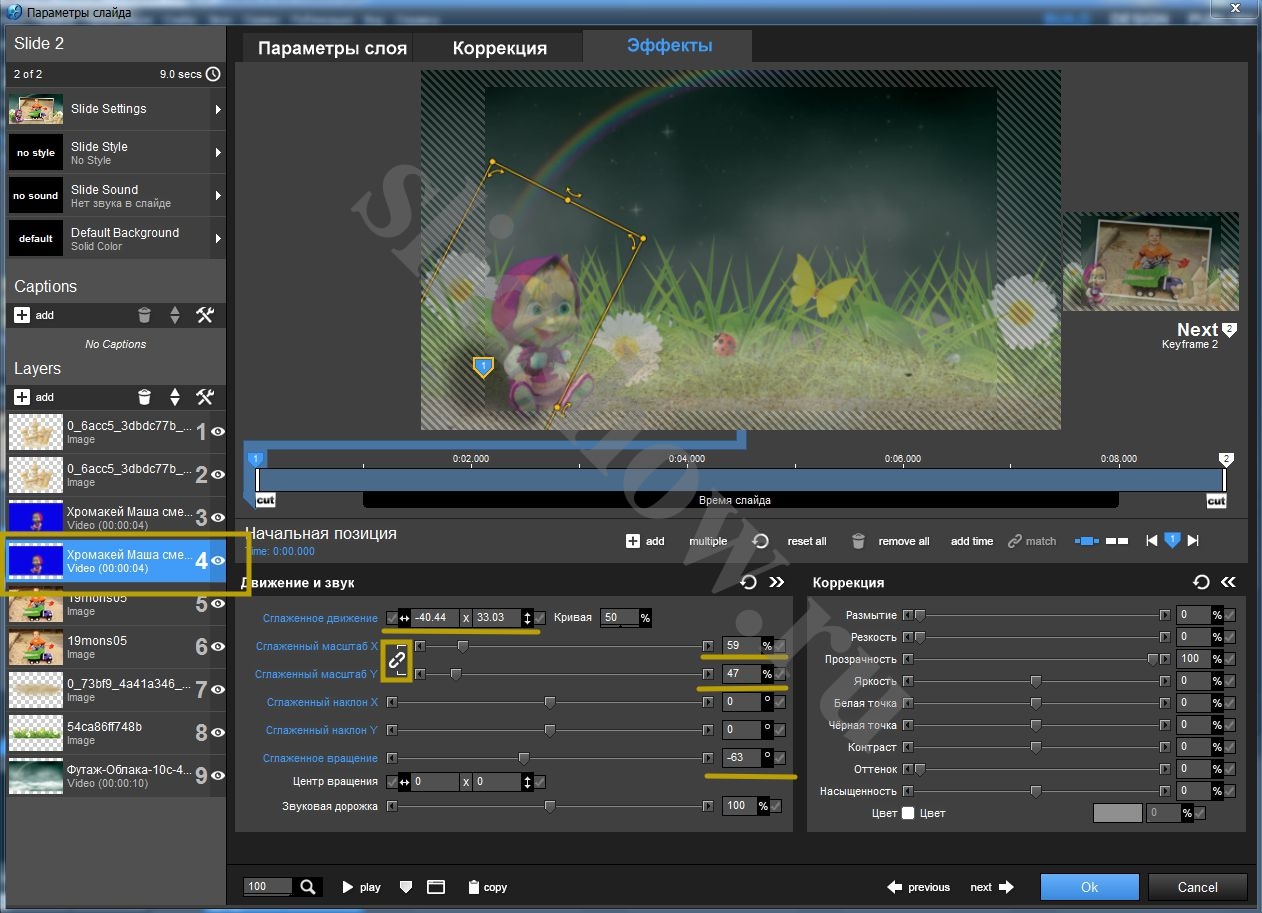Screen dimensions: 1262x913
Task: Click the add keyframe plus icon
Action: (x=633, y=541)
